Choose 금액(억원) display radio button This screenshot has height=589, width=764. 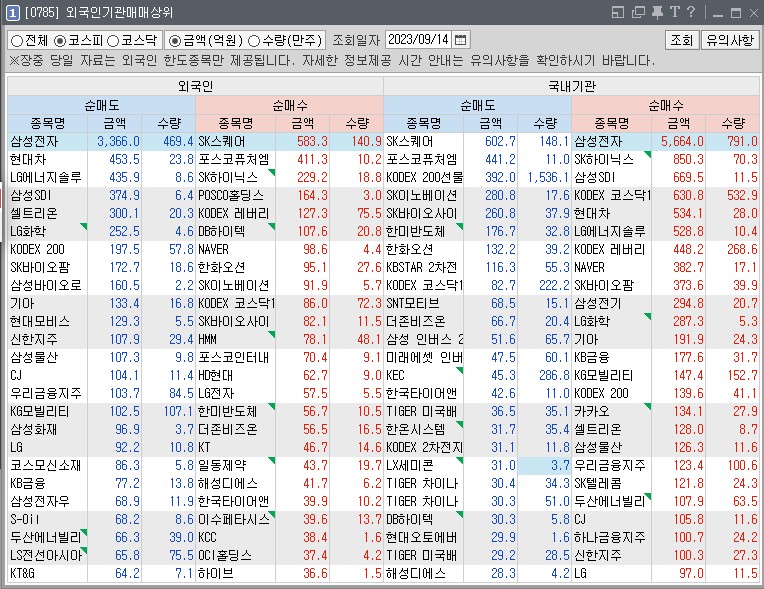click(x=206, y=40)
